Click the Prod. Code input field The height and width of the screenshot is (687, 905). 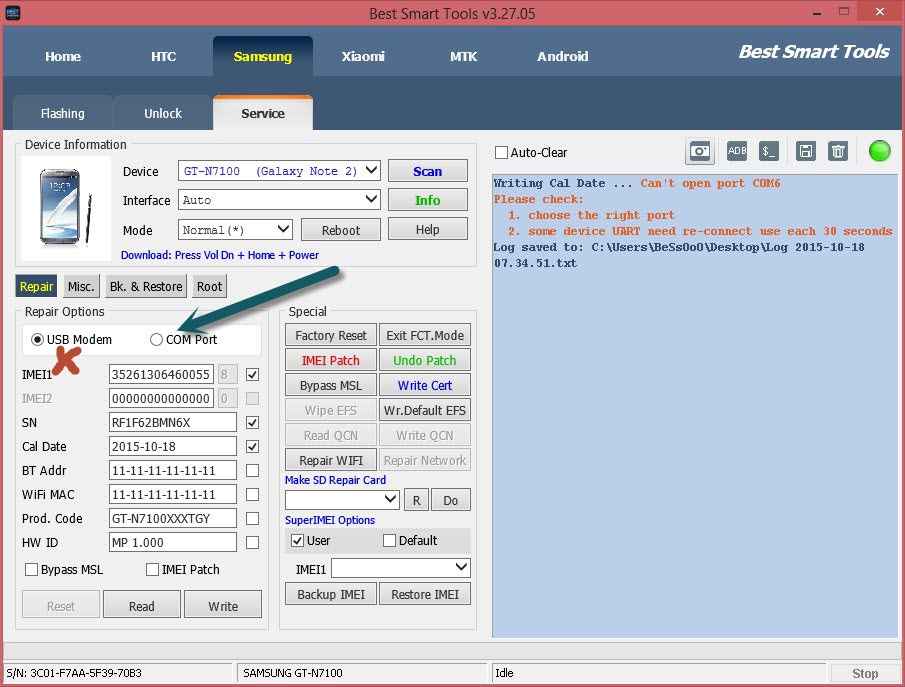173,518
